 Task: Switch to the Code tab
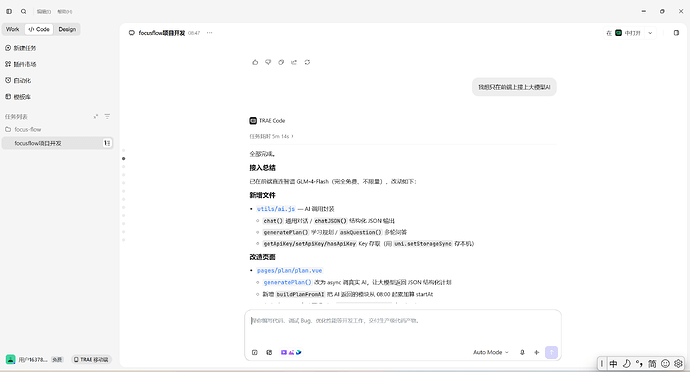point(39,29)
